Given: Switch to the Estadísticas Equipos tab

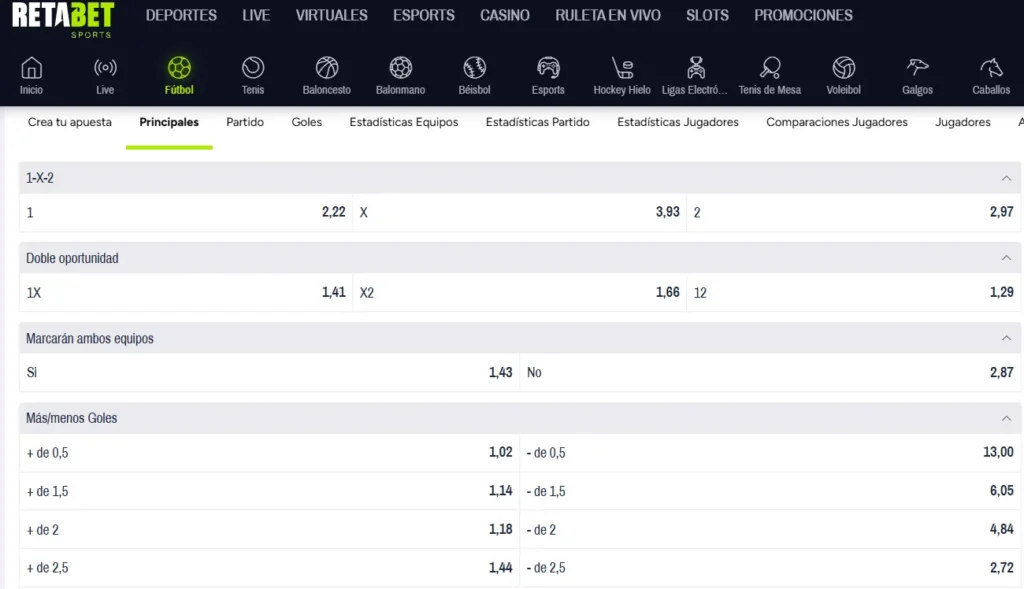Looking at the screenshot, I should 403,122.
